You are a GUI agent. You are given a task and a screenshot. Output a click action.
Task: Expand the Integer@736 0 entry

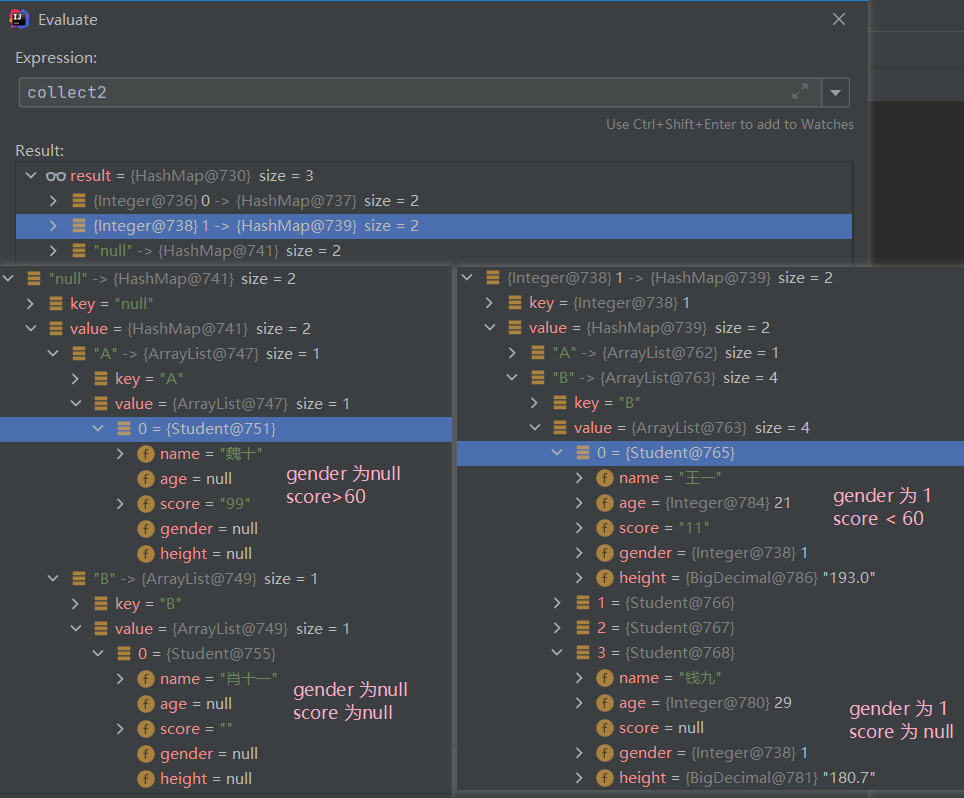(x=53, y=201)
